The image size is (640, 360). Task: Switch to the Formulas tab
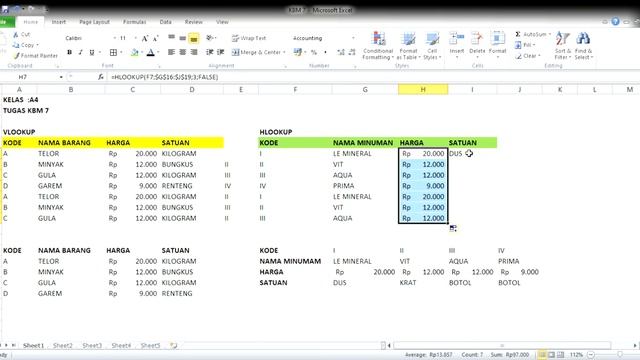[134, 22]
